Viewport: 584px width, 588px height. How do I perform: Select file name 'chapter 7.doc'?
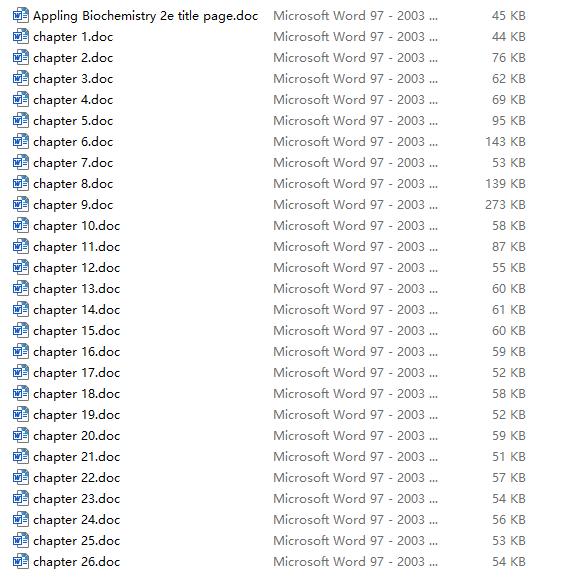[x=73, y=163]
